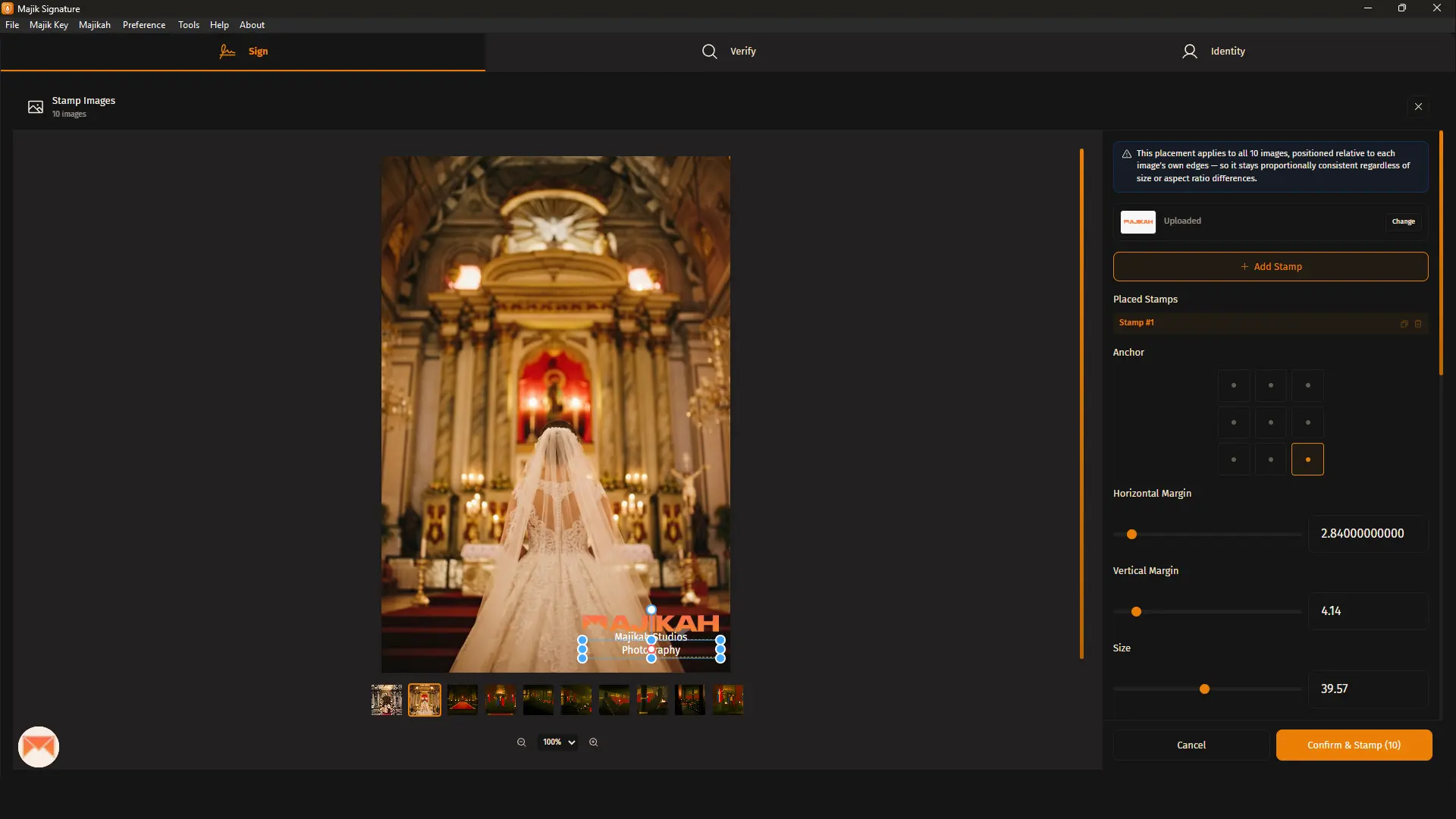Select the Stamp #1 row in Placed Stamps

pos(1271,323)
